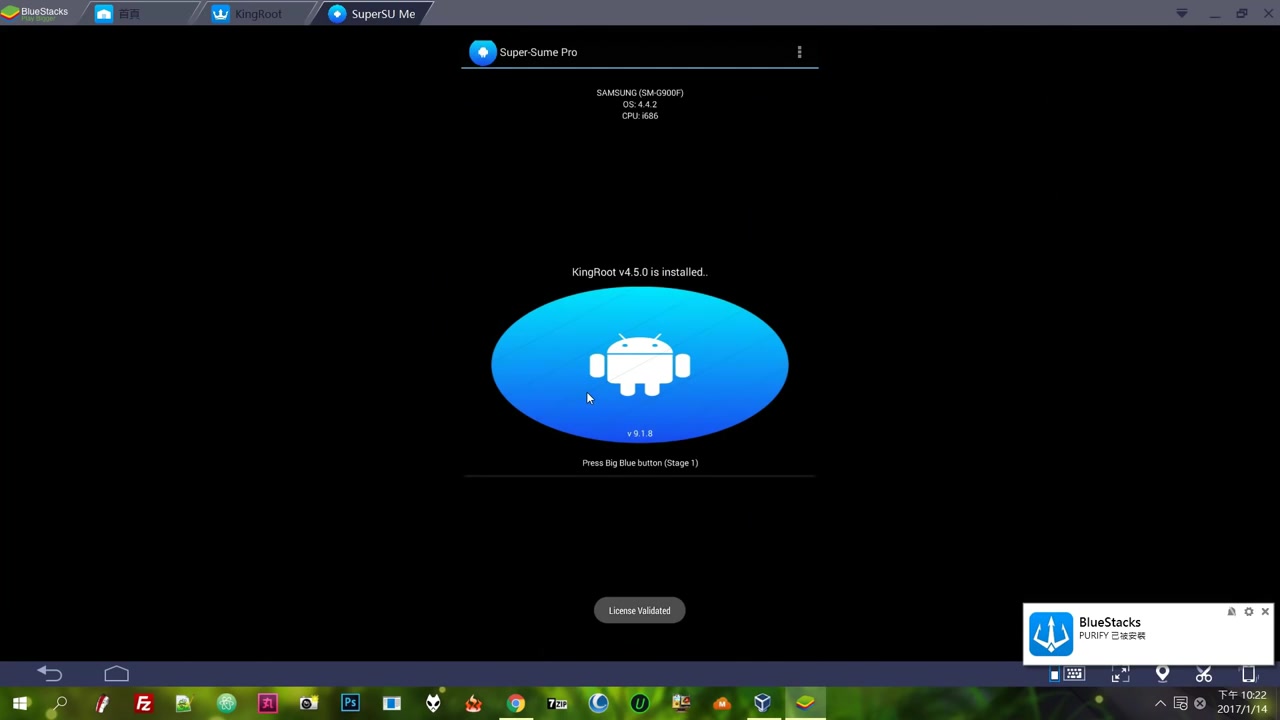Close the BlueStacks notification popup
The height and width of the screenshot is (720, 1280).
[1265, 611]
